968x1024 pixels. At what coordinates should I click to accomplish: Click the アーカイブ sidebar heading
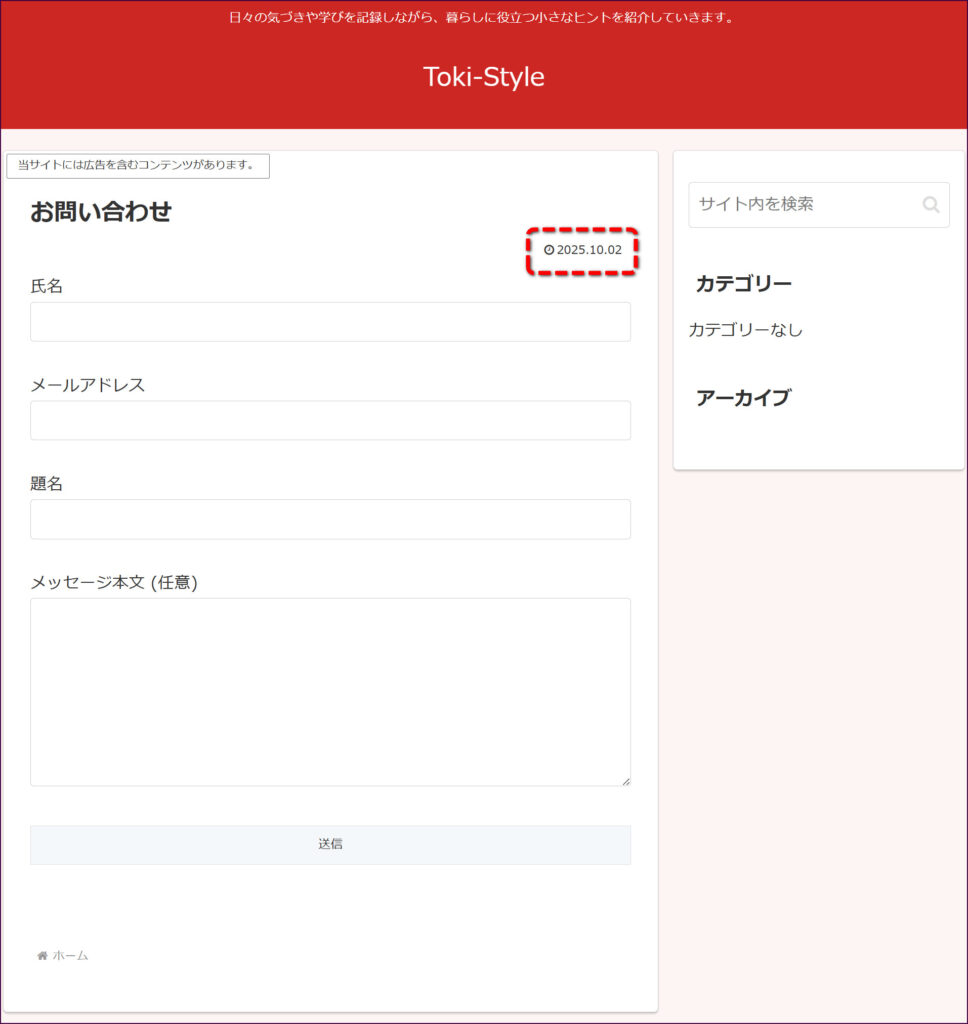742,398
